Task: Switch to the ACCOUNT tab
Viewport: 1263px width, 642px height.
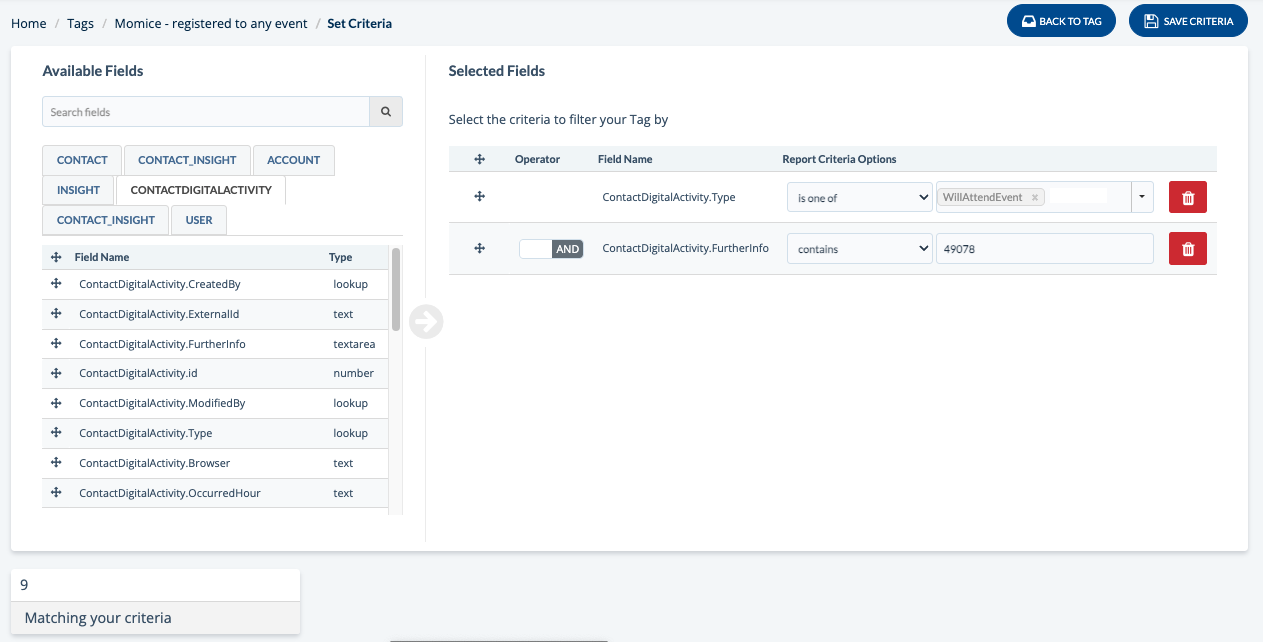Action: (x=293, y=160)
